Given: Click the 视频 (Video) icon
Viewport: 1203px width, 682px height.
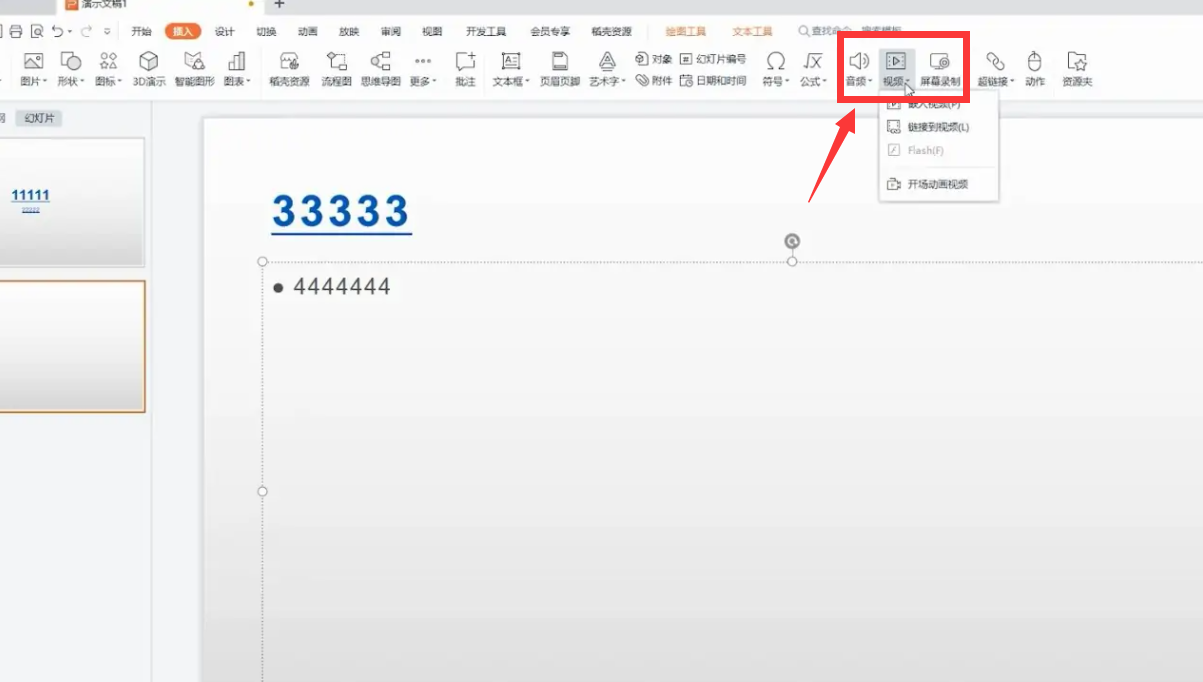Looking at the screenshot, I should 897,62.
